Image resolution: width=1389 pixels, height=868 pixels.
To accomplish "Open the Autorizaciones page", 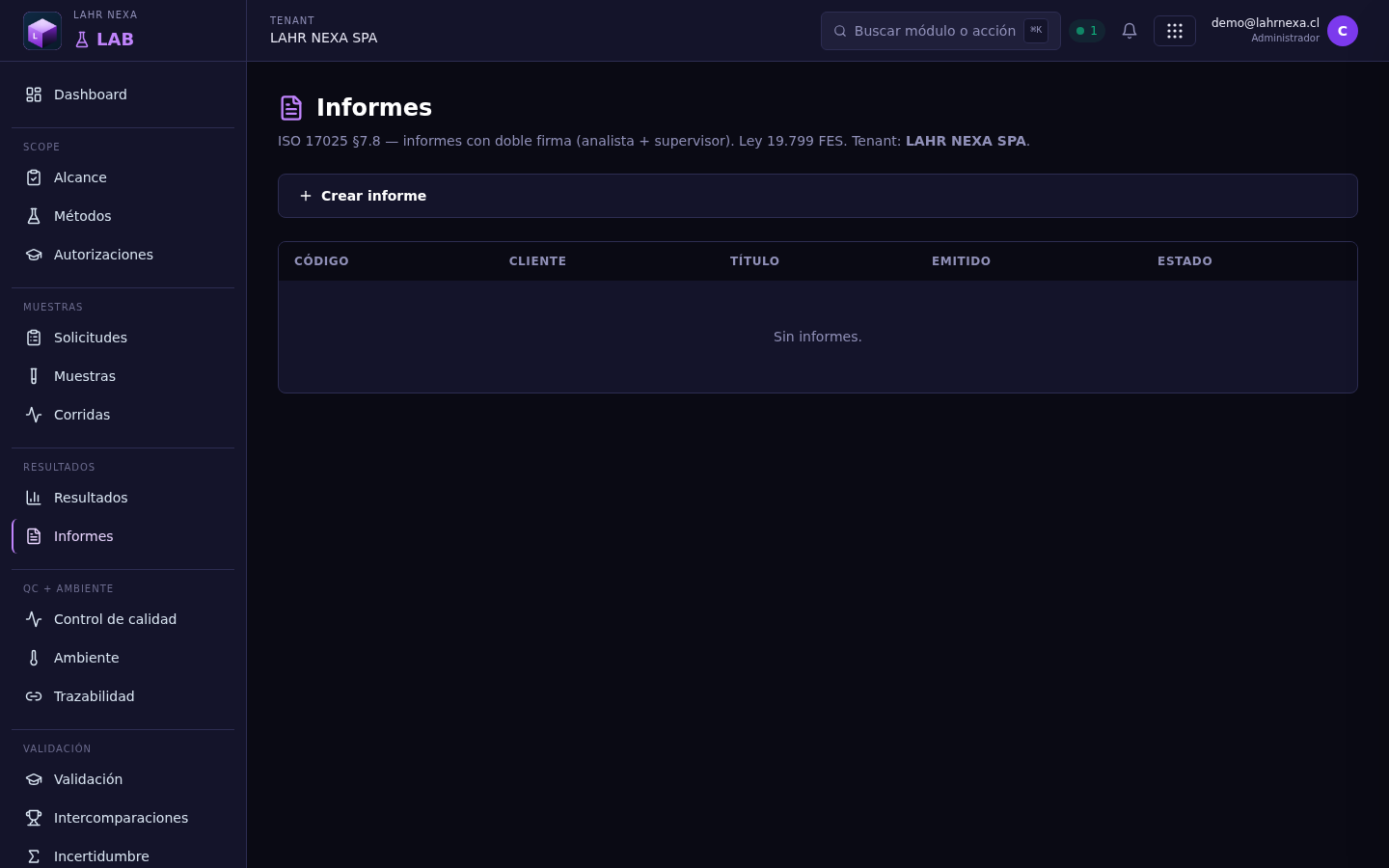I will [x=123, y=255].
